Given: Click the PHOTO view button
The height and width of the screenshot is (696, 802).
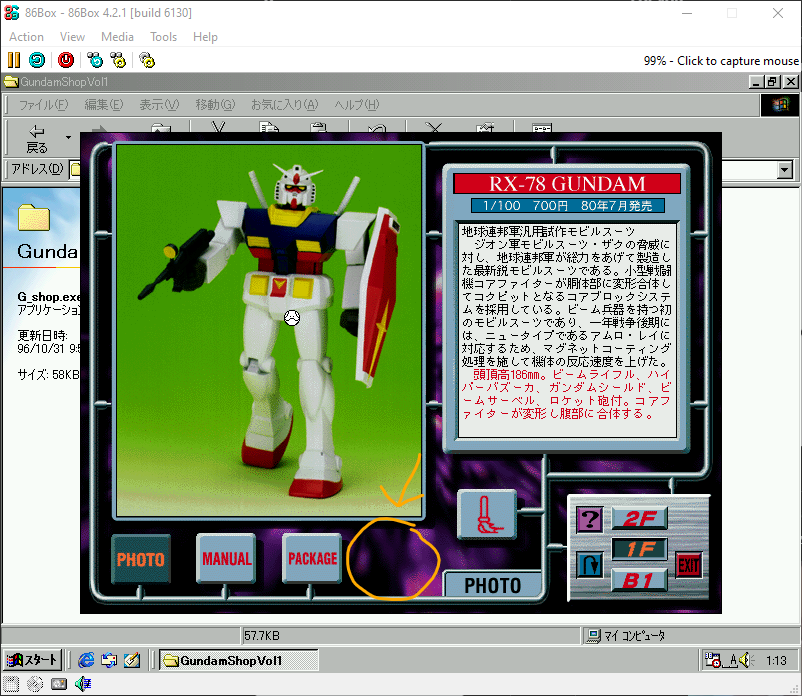Looking at the screenshot, I should [x=141, y=558].
